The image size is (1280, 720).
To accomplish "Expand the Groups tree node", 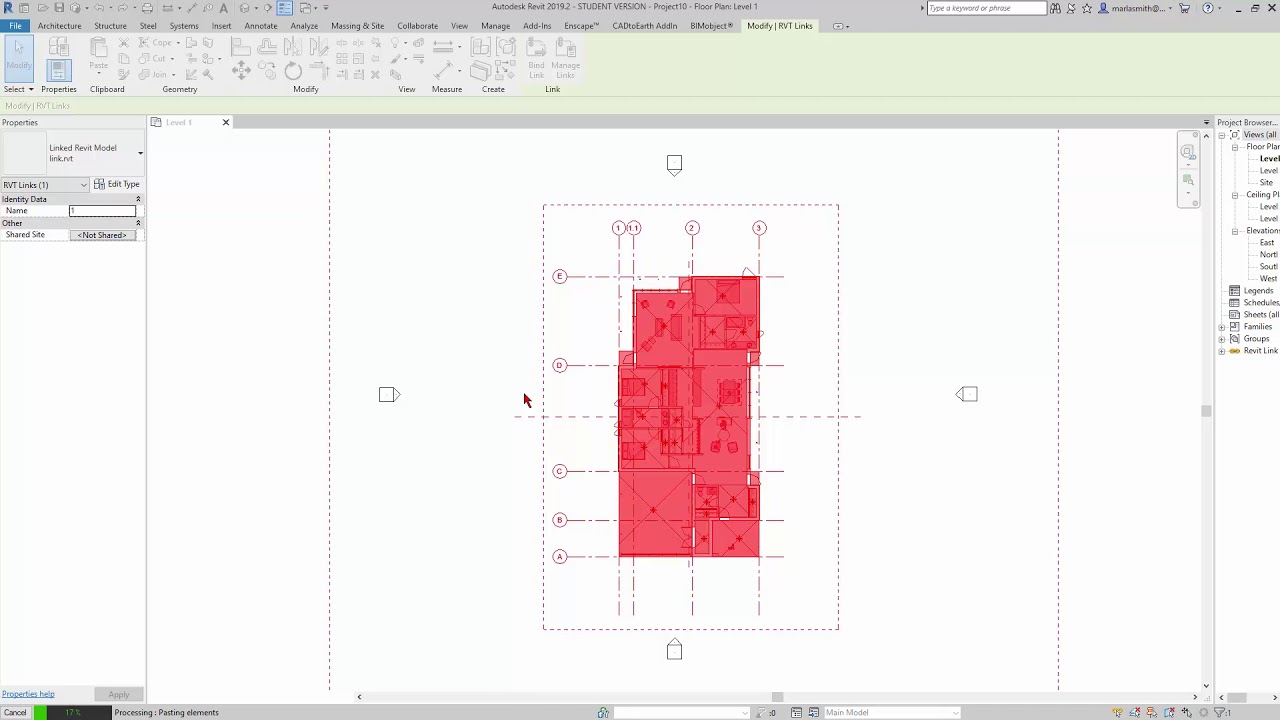I will 1222,339.
